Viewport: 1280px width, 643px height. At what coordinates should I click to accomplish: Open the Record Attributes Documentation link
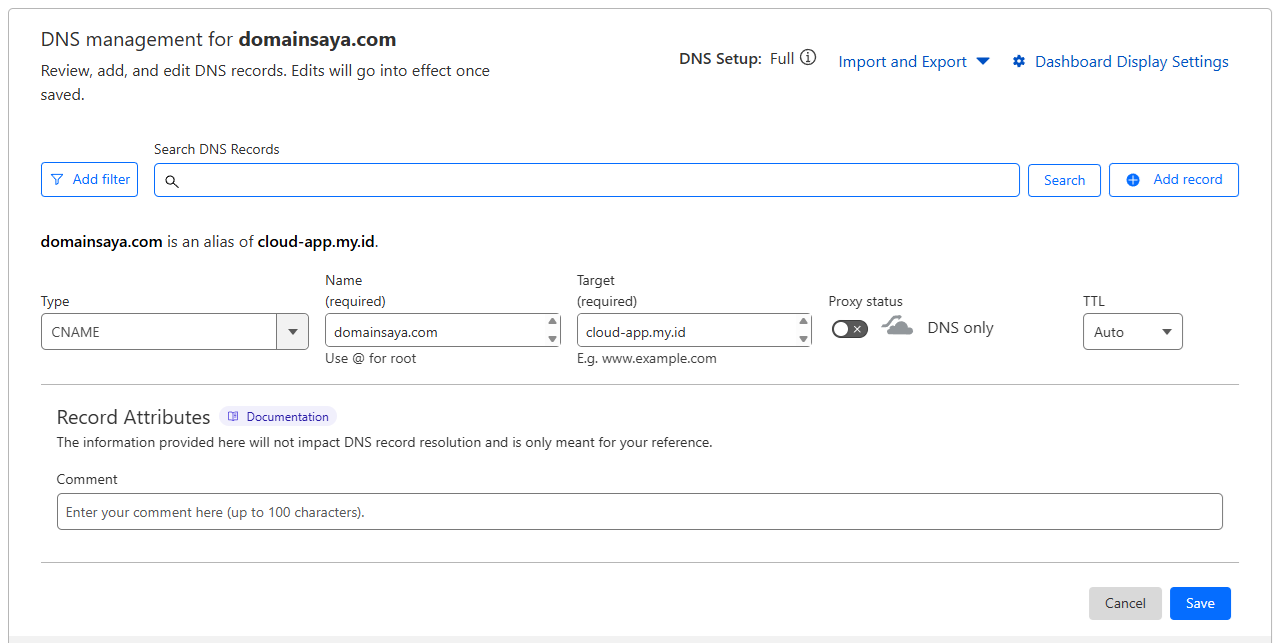287,417
